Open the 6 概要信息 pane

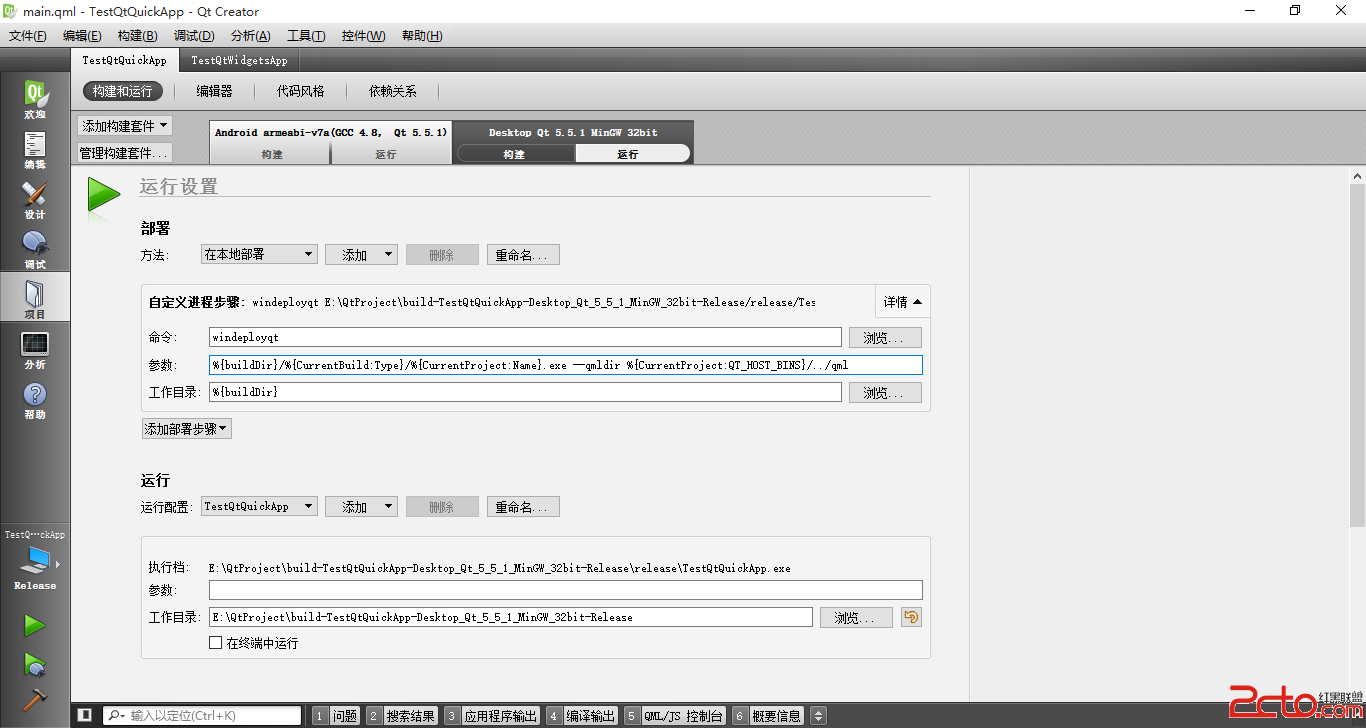768,716
